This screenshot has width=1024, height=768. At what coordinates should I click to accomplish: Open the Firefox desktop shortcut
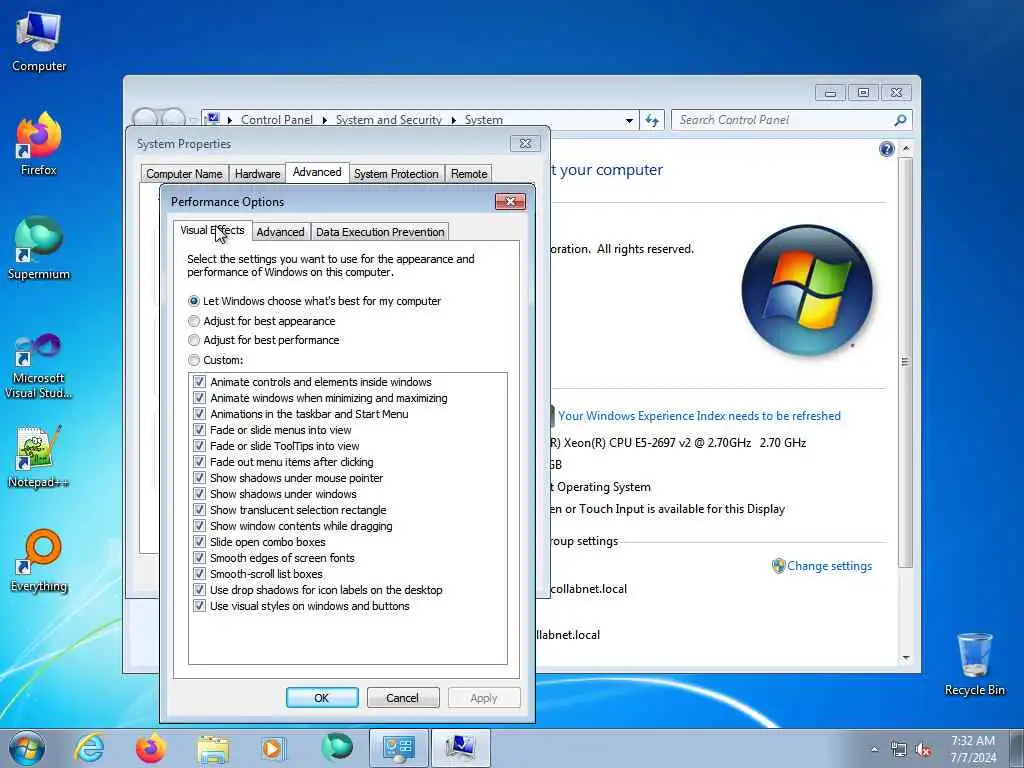pyautogui.click(x=39, y=144)
